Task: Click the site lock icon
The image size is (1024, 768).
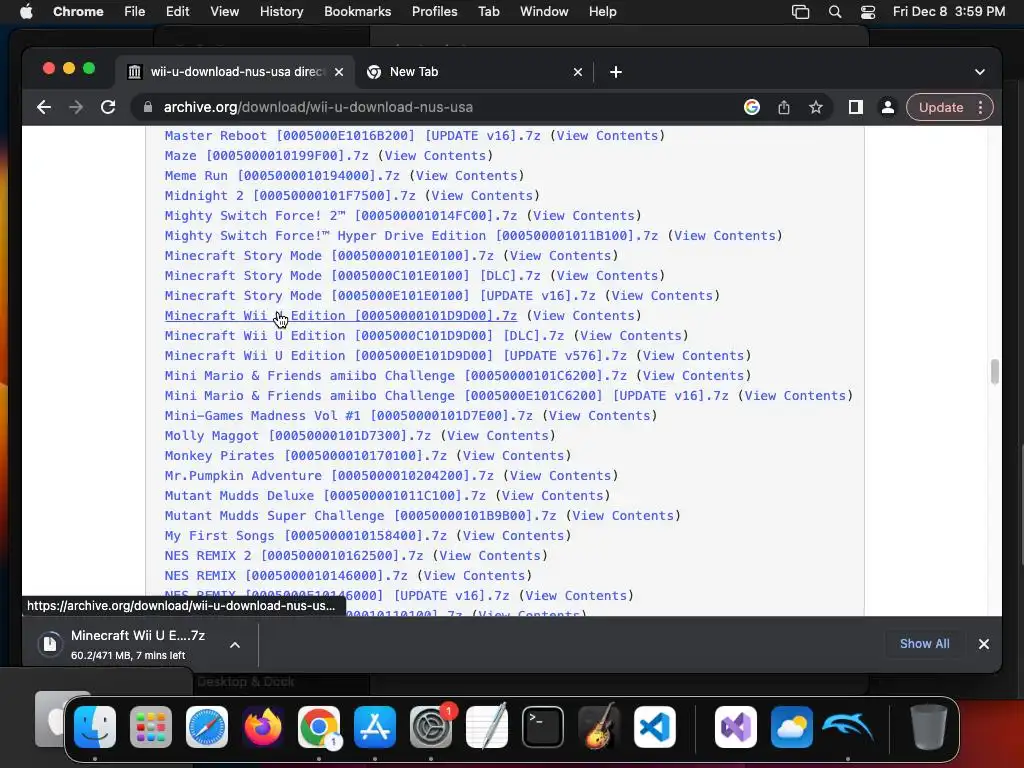Action: pyautogui.click(x=148, y=107)
